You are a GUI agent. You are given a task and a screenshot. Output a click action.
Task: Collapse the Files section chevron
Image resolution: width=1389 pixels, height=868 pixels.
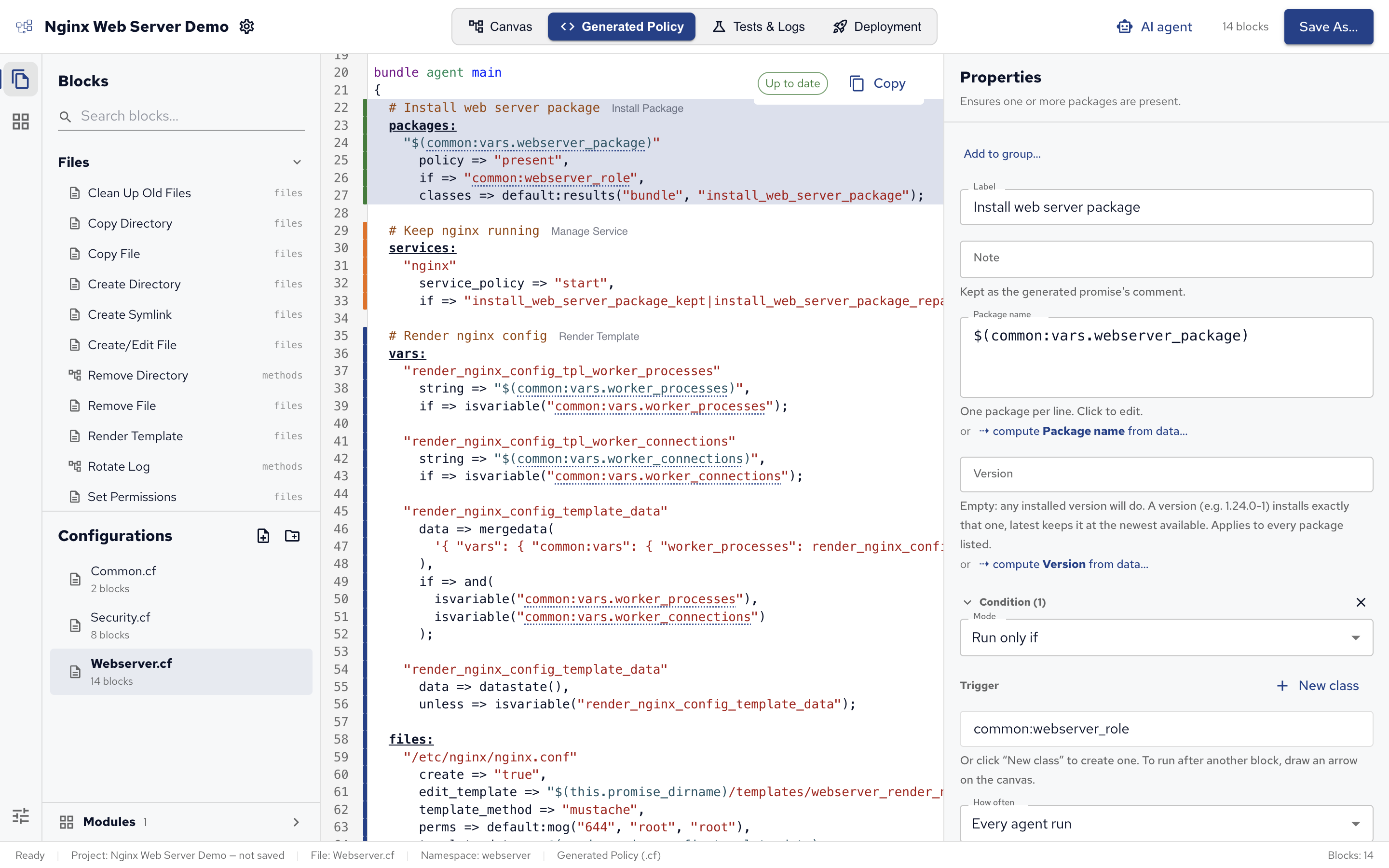click(297, 163)
